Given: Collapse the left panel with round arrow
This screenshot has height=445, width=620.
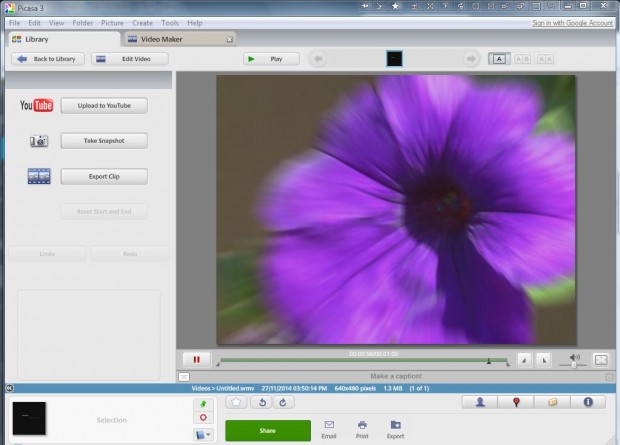Looking at the screenshot, I should pyautogui.click(x=9, y=387).
